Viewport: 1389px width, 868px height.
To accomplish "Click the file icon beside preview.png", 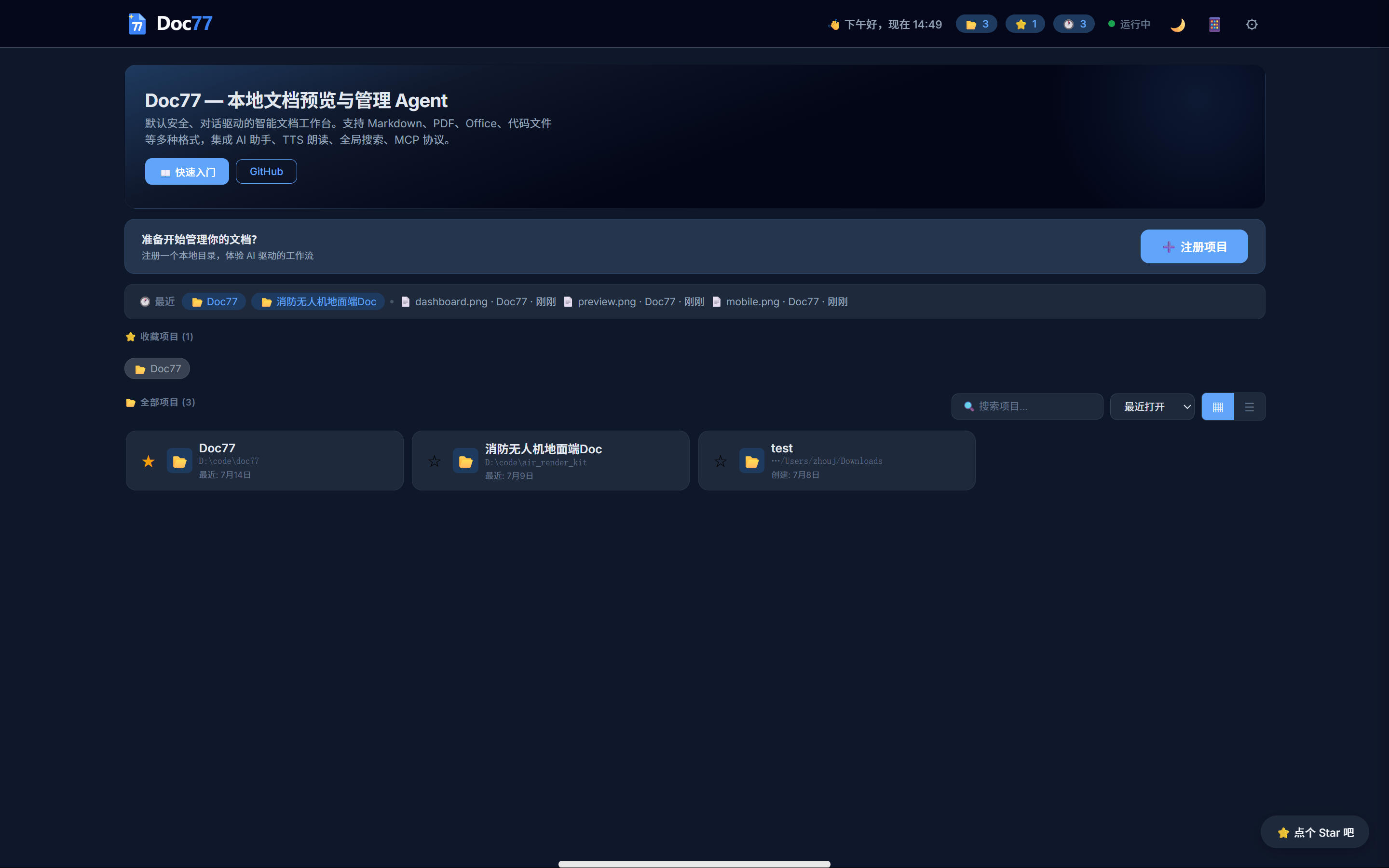I will [568, 301].
